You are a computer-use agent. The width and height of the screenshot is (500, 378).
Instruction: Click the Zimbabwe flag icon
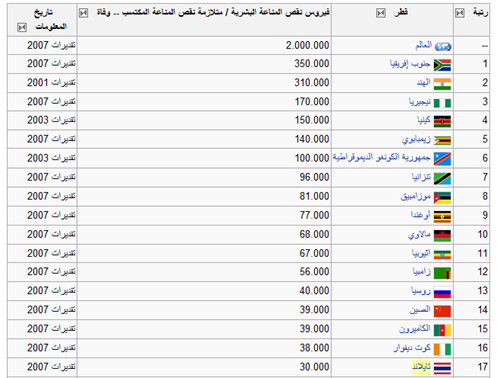tap(442, 141)
